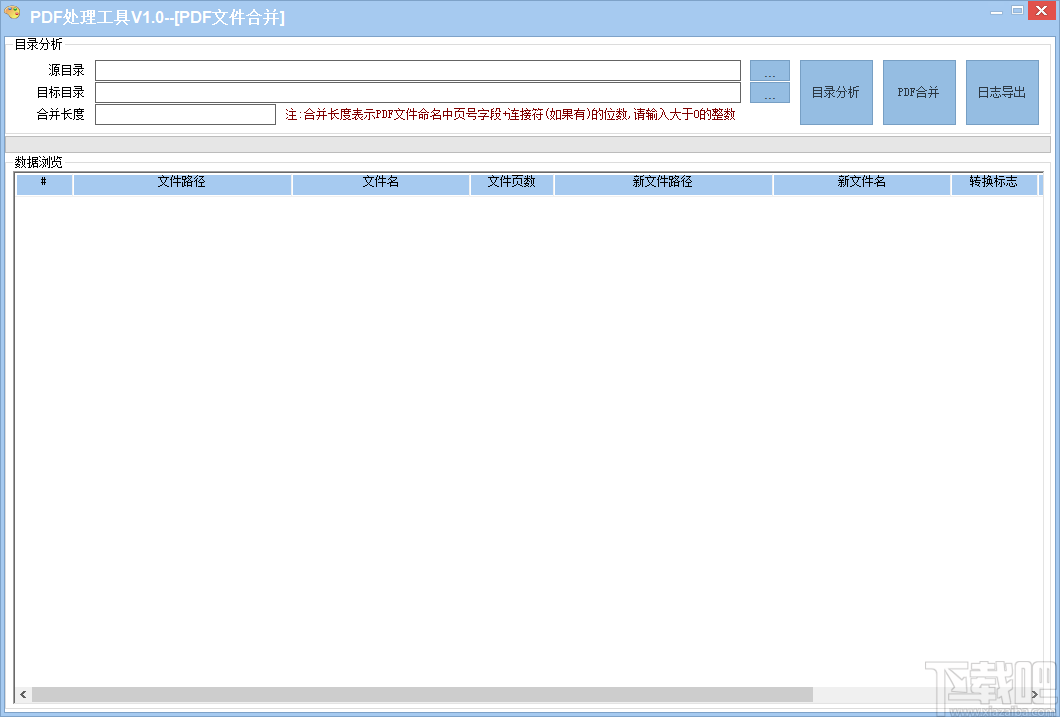Click the # column header
Image resolution: width=1060 pixels, height=717 pixels.
tap(43, 183)
